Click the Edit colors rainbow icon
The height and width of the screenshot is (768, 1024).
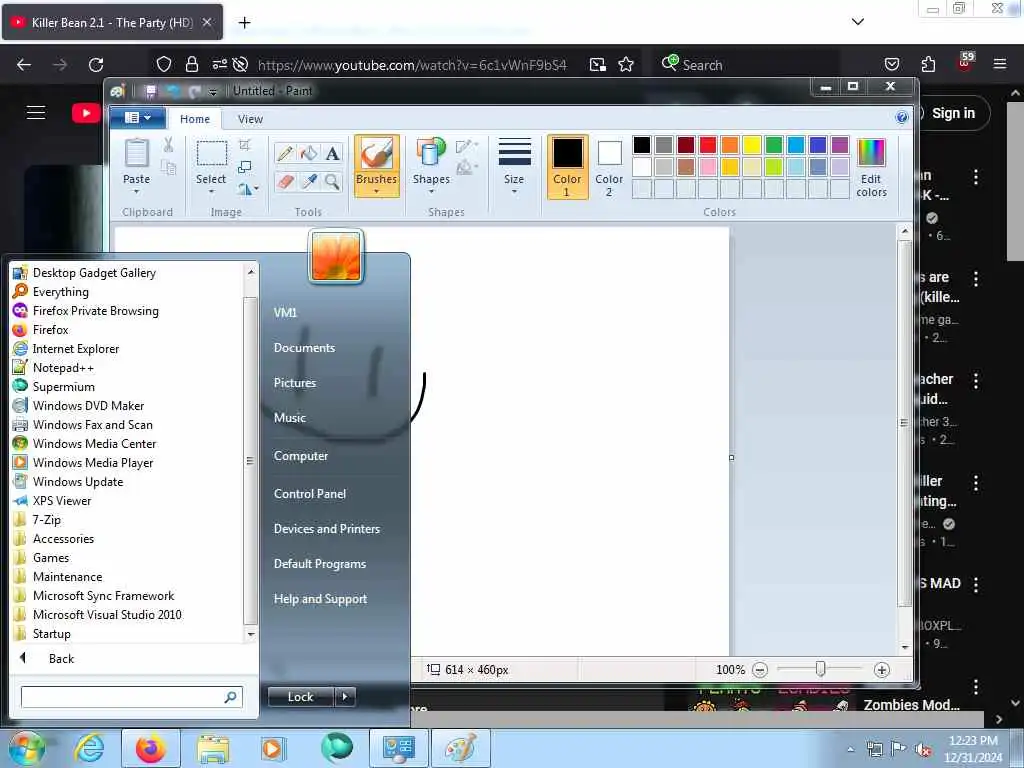click(871, 153)
